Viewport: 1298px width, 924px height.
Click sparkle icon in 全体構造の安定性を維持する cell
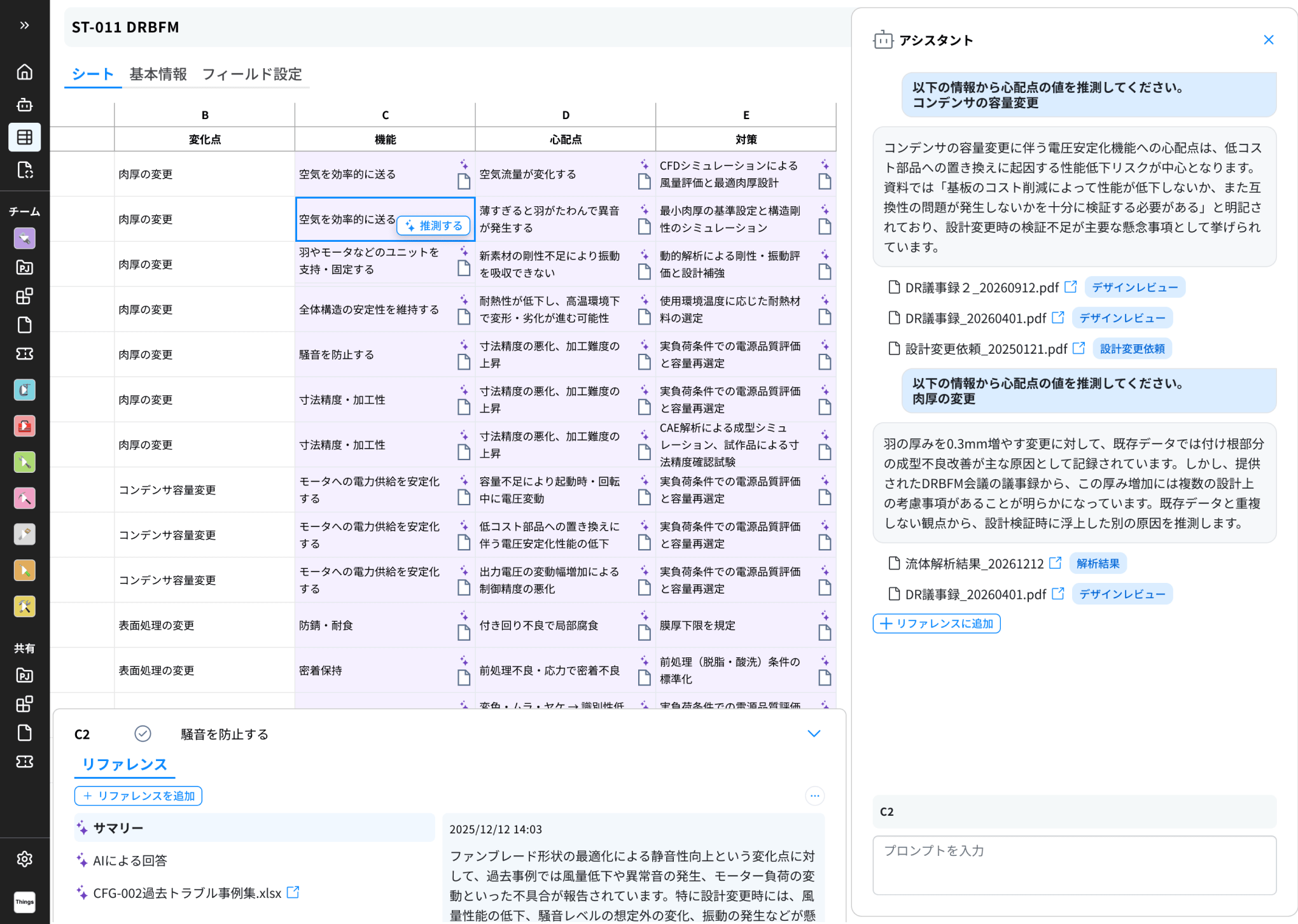(464, 300)
